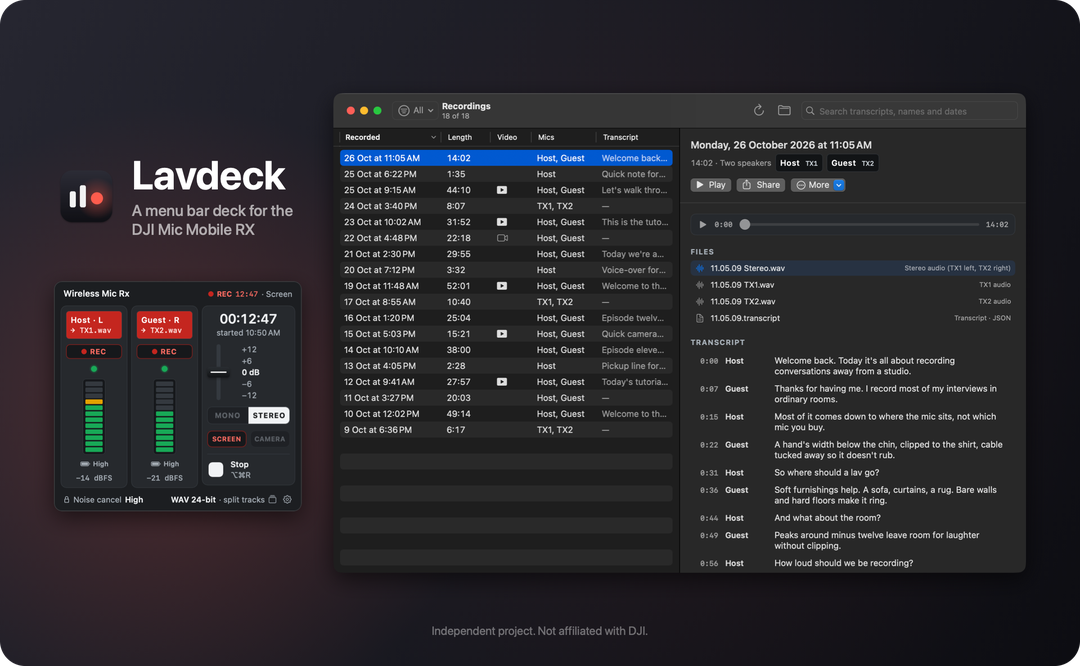Image resolution: width=1080 pixels, height=666 pixels.
Task: Click the play triangle in the audio scrubber
Action: tap(703, 225)
